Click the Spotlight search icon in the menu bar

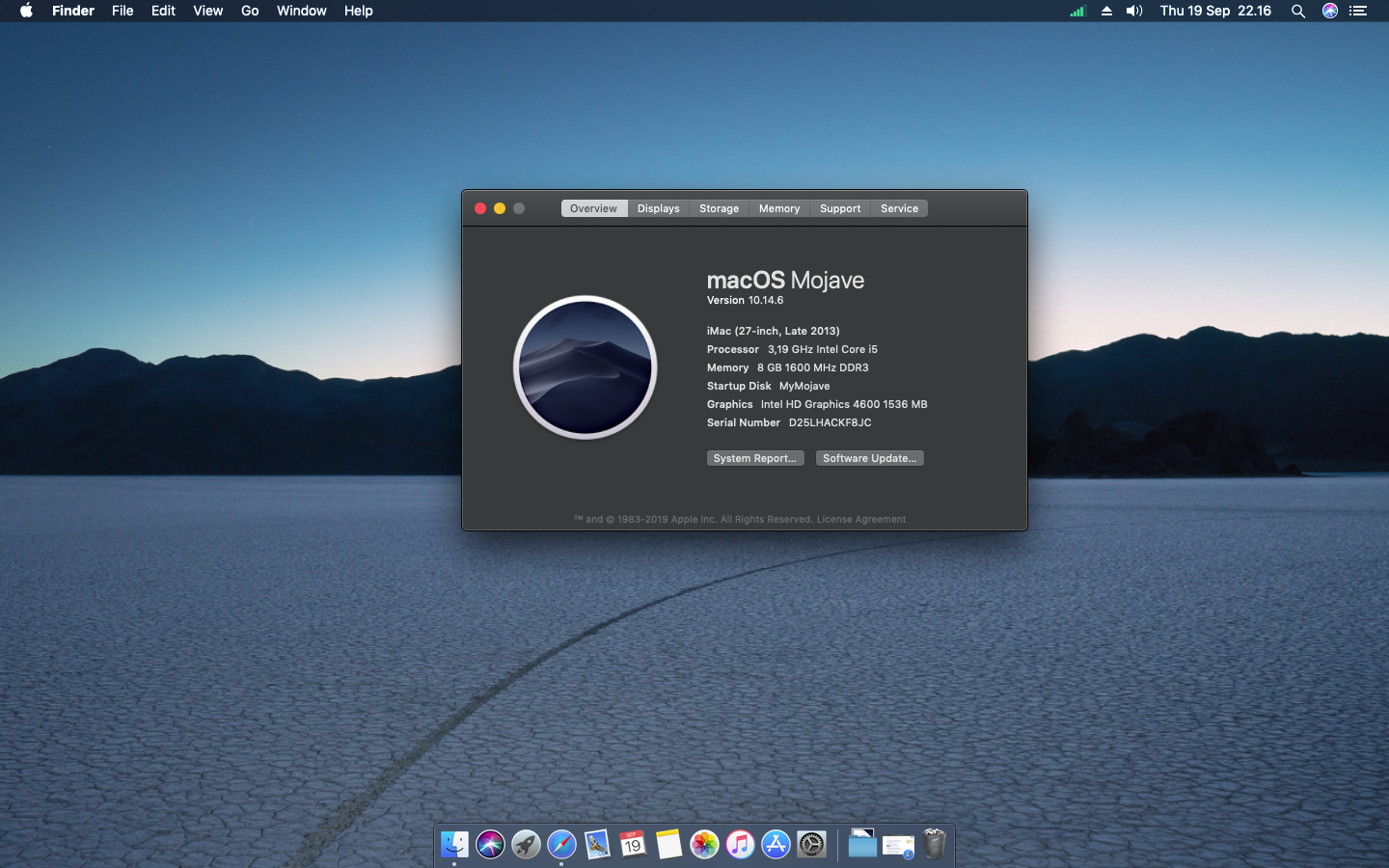(1298, 11)
